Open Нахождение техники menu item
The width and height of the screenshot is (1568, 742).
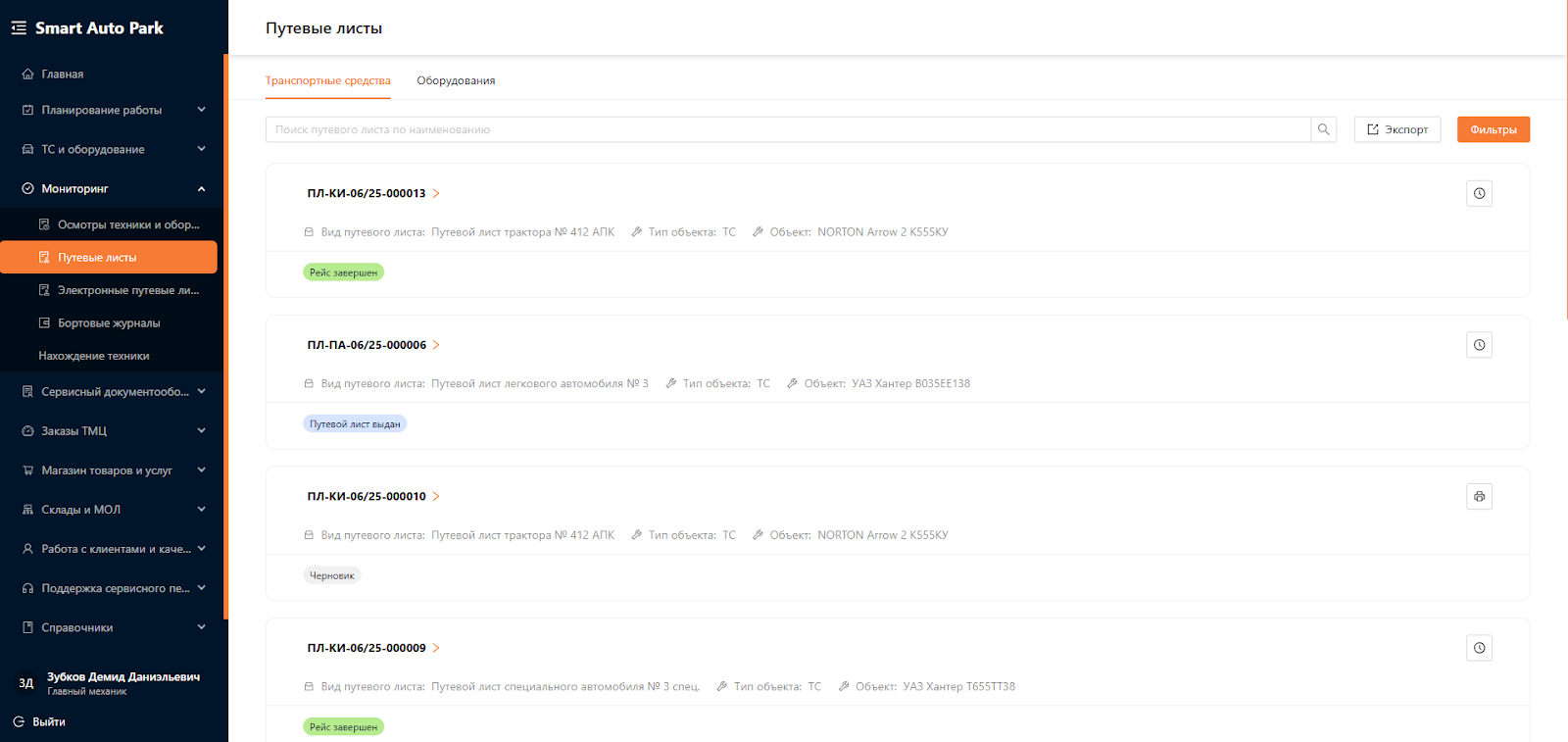click(x=94, y=356)
